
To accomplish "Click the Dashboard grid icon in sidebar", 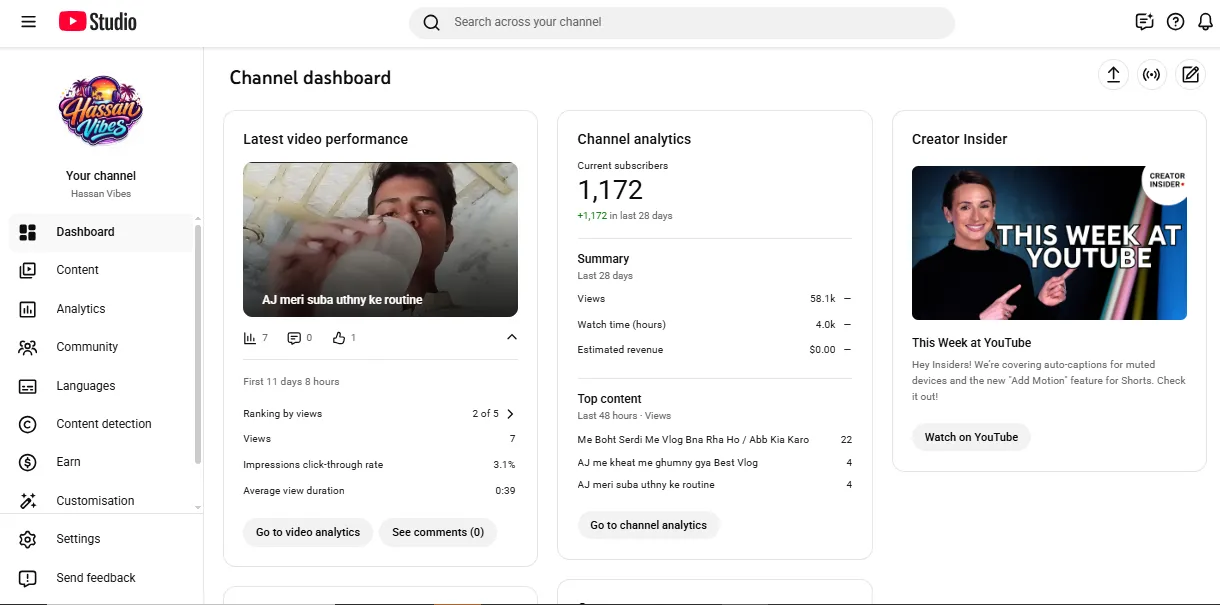I will [28, 232].
